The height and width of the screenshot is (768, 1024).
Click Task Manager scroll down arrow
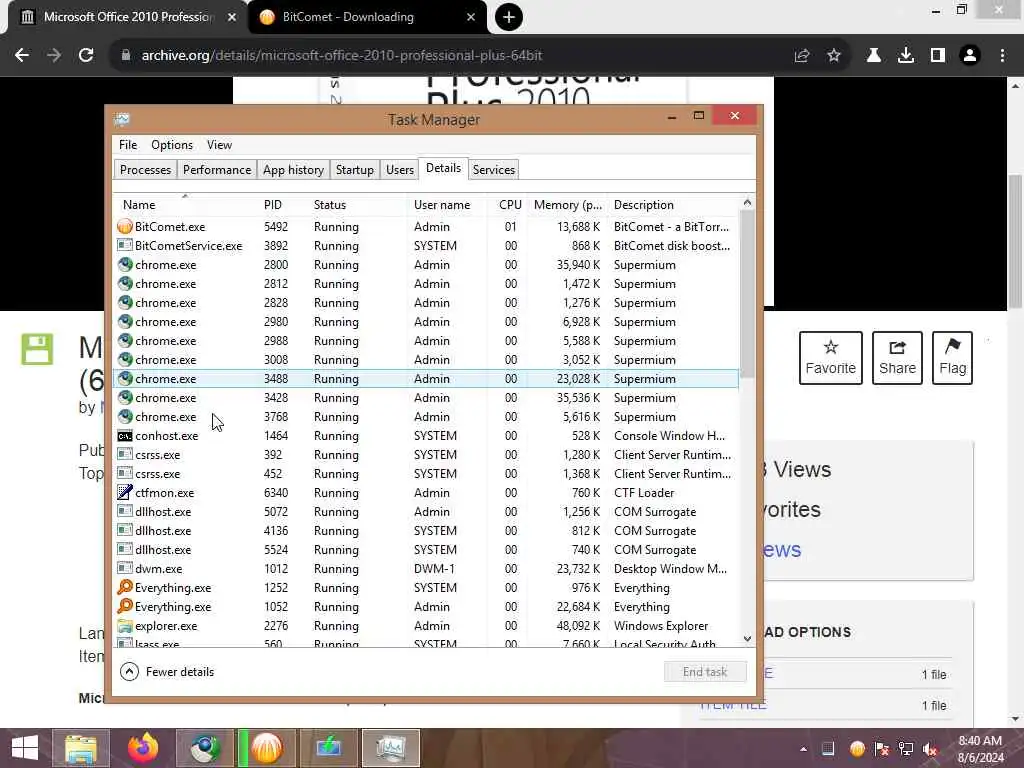(x=747, y=639)
